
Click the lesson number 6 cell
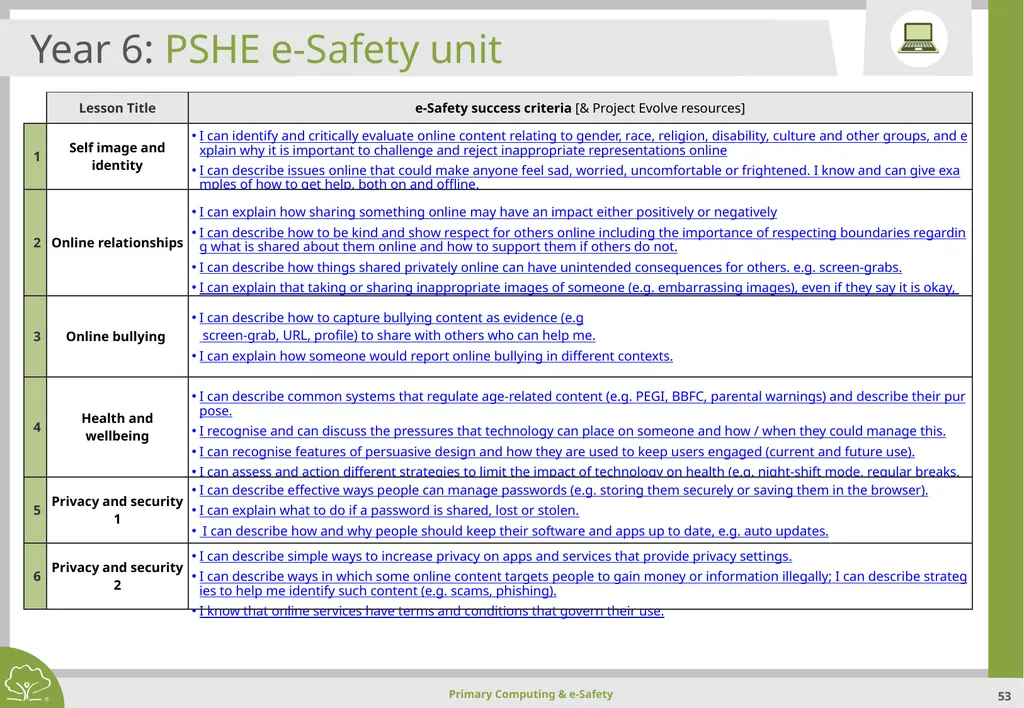tap(36, 576)
